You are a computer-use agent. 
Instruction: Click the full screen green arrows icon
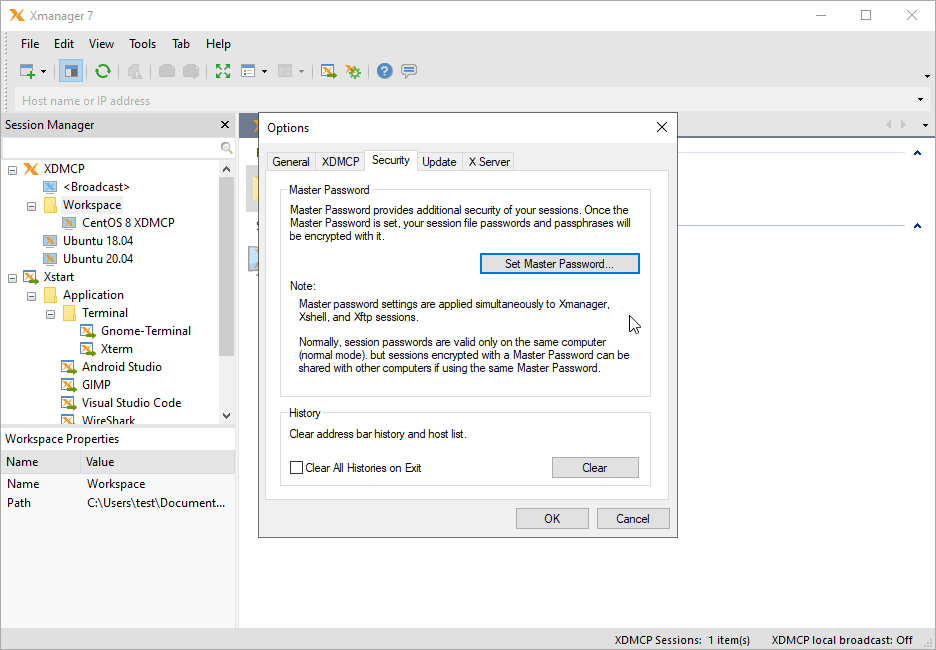223,71
